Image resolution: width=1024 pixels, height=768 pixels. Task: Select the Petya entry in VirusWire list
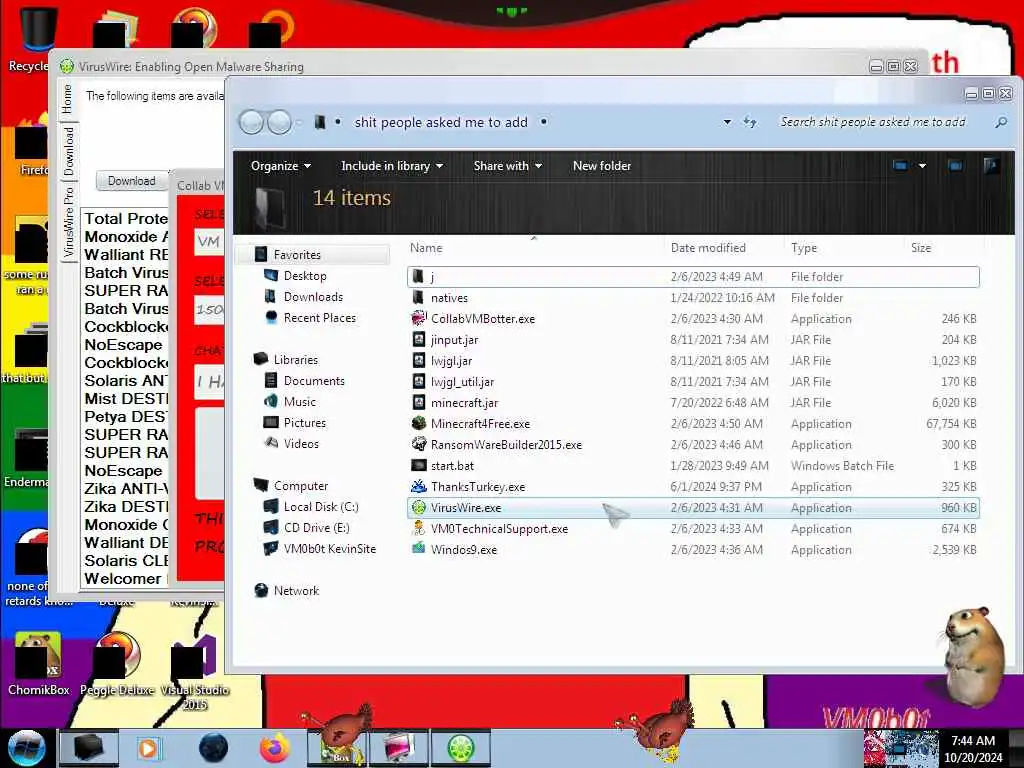pos(125,417)
